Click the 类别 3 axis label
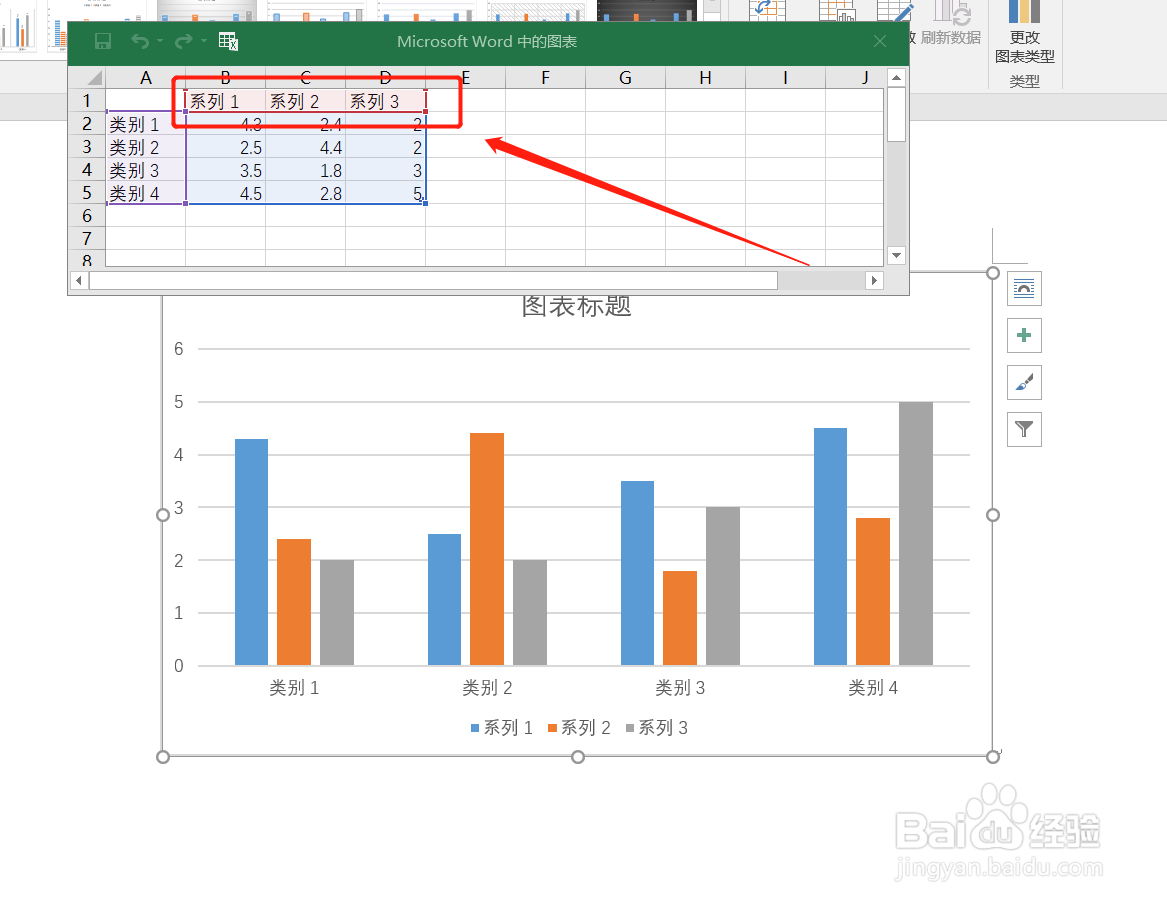Screen dimensions: 1167x908 pyautogui.click(x=680, y=688)
